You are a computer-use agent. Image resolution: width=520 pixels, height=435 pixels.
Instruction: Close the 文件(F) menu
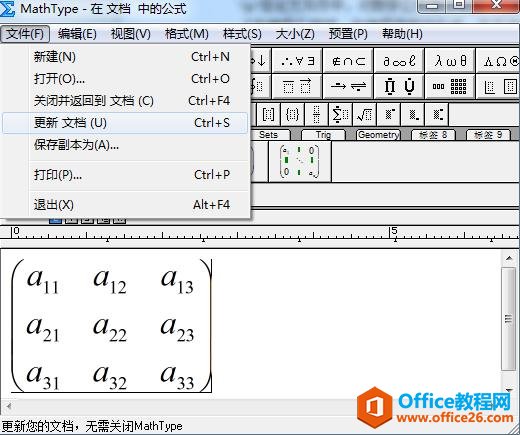click(25, 34)
